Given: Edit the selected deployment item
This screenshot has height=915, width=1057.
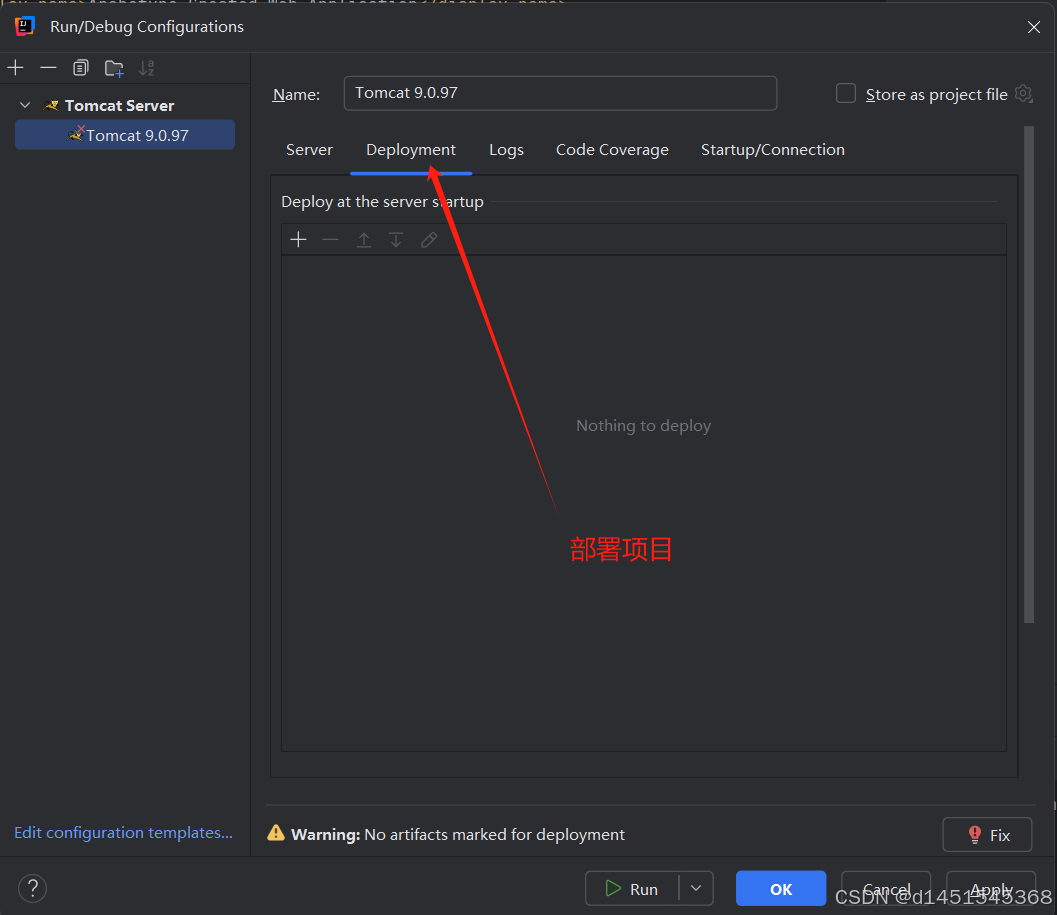Looking at the screenshot, I should pyautogui.click(x=429, y=239).
